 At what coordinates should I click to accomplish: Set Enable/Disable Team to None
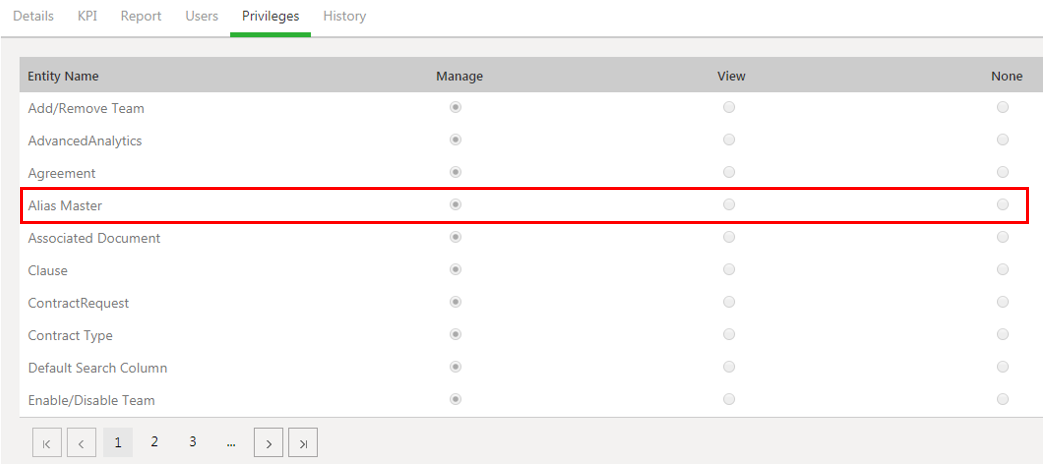point(1002,400)
